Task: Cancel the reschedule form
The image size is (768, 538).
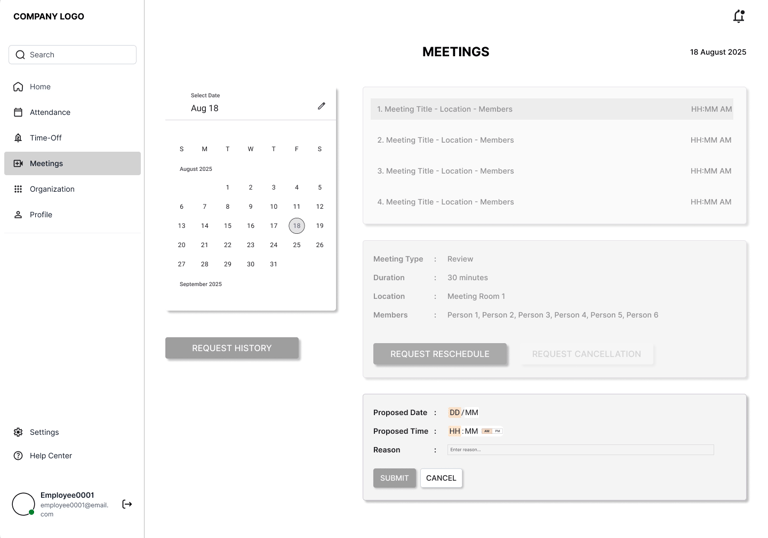Action: 441,478
